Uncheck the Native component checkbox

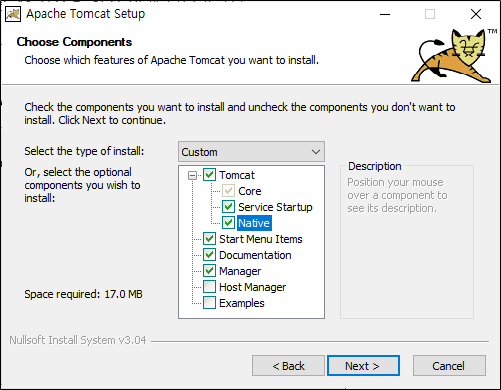(x=228, y=223)
